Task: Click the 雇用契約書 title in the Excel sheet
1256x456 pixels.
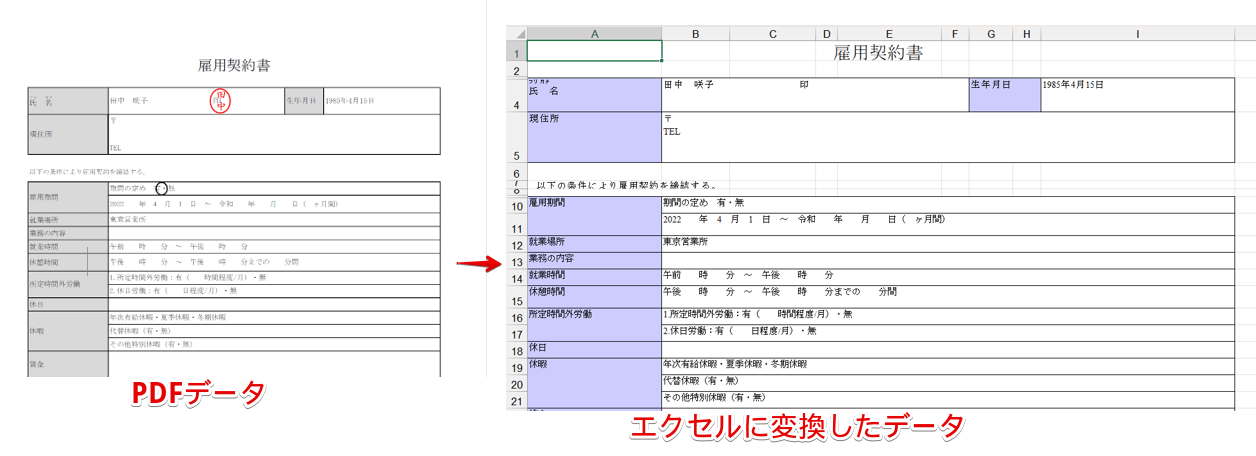Action: pos(878,52)
